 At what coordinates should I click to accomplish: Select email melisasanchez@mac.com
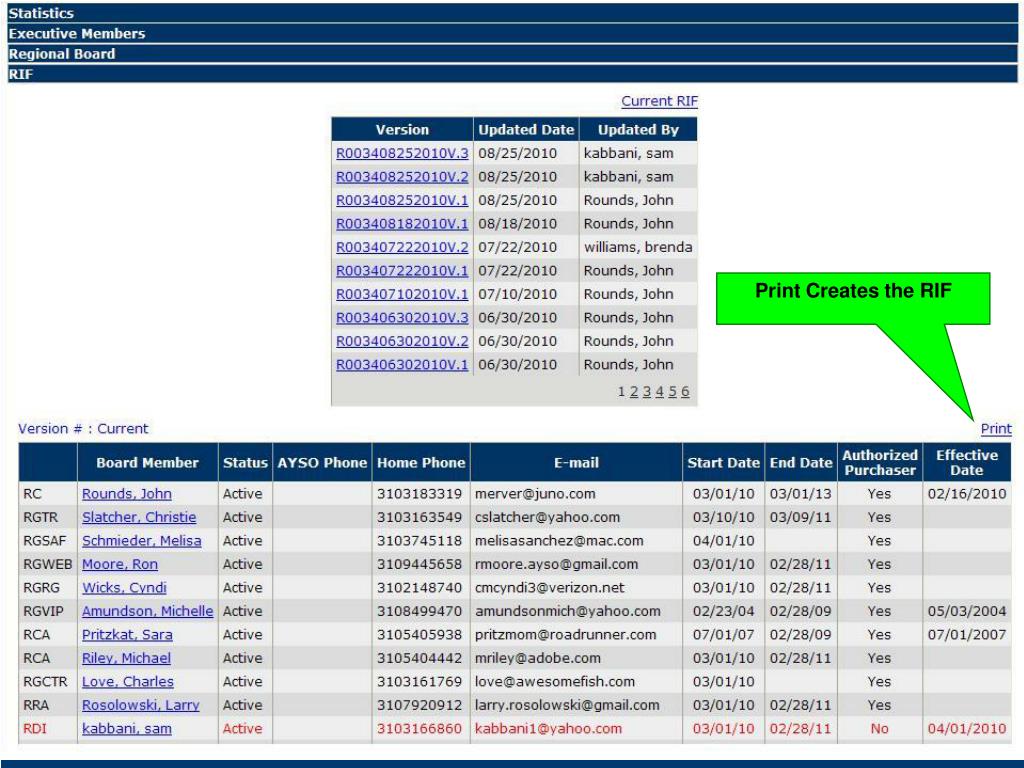[559, 541]
